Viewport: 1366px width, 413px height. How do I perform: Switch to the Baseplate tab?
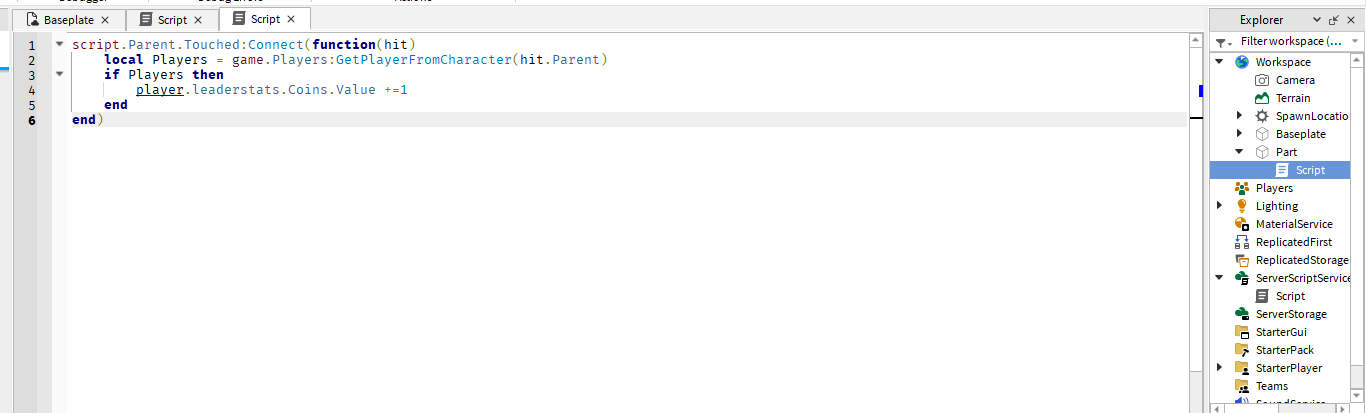pyautogui.click(x=68, y=20)
